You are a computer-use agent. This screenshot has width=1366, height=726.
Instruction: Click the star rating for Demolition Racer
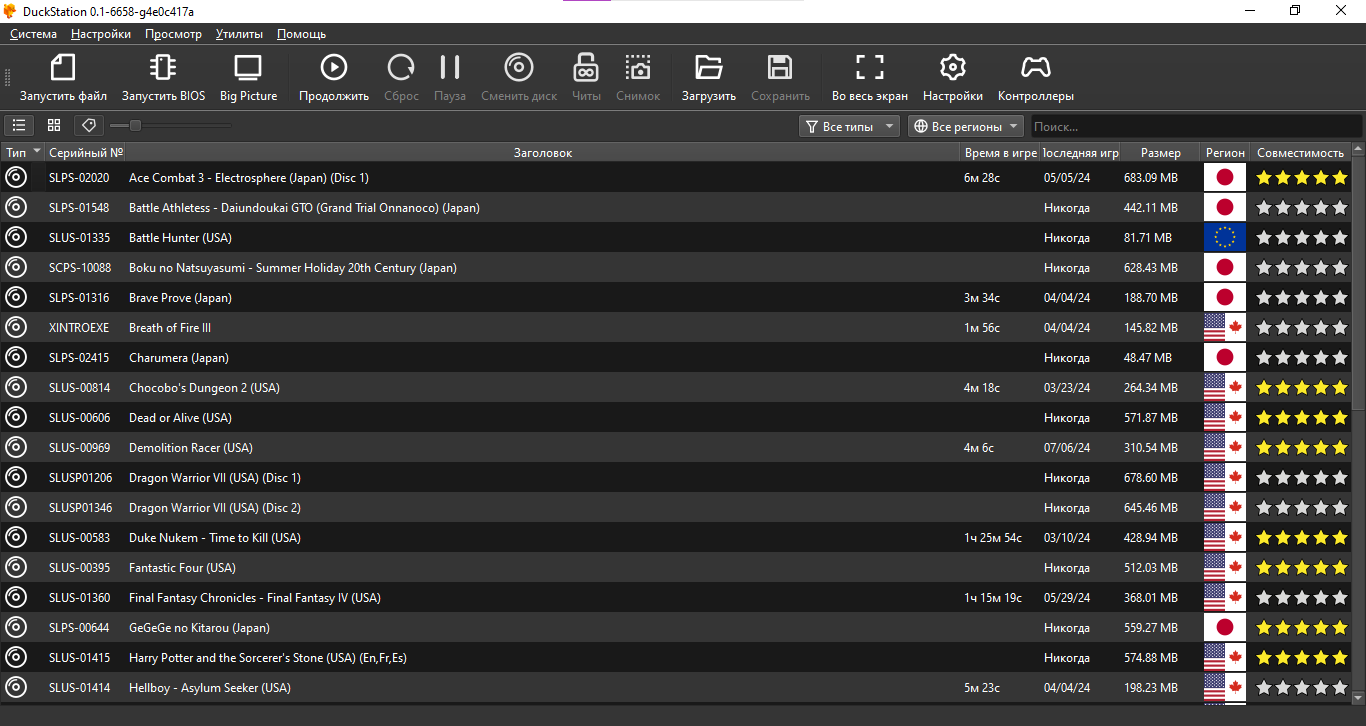[1302, 448]
